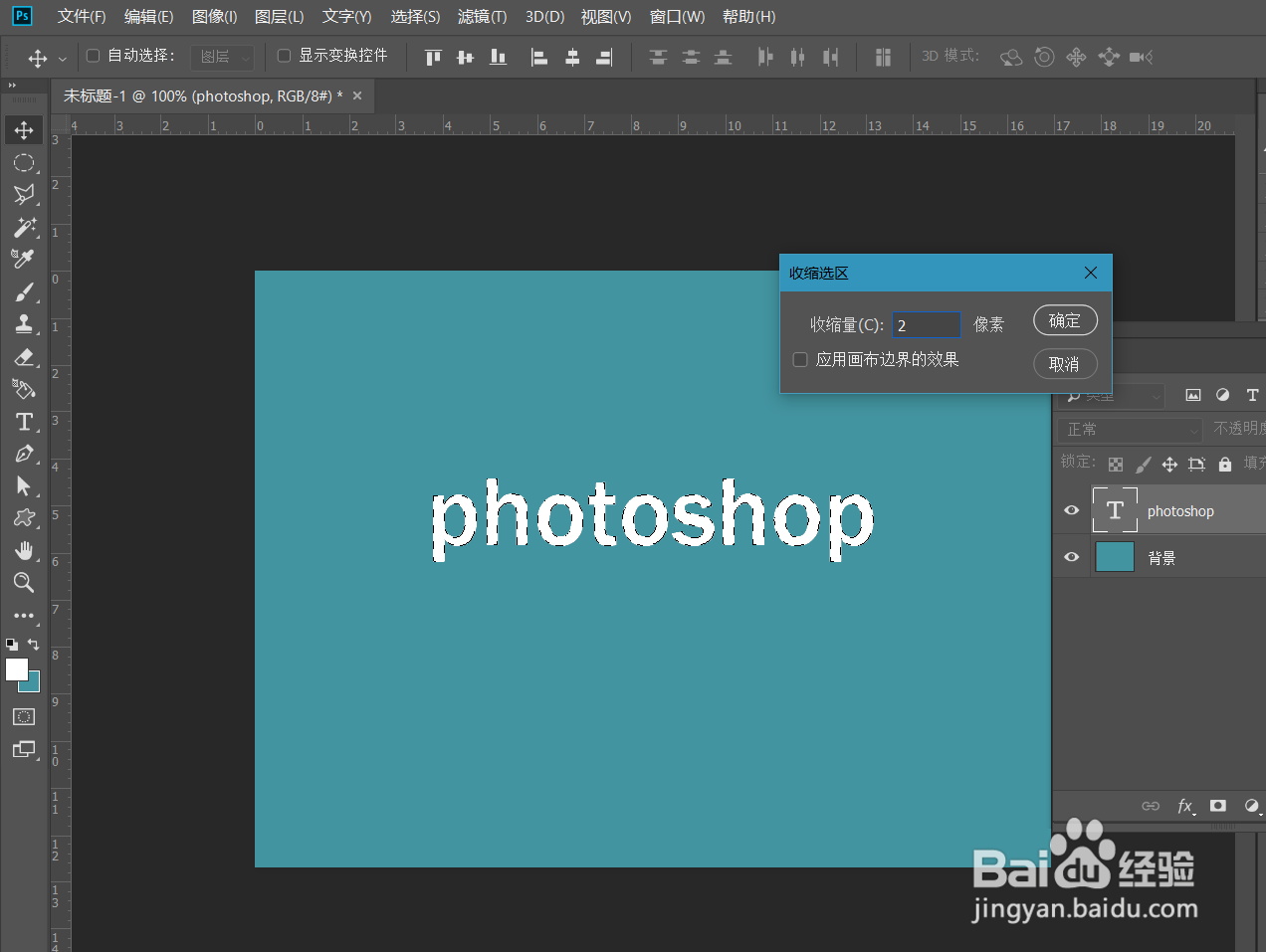Select the Magic Wand tool
The height and width of the screenshot is (952, 1266).
24,228
